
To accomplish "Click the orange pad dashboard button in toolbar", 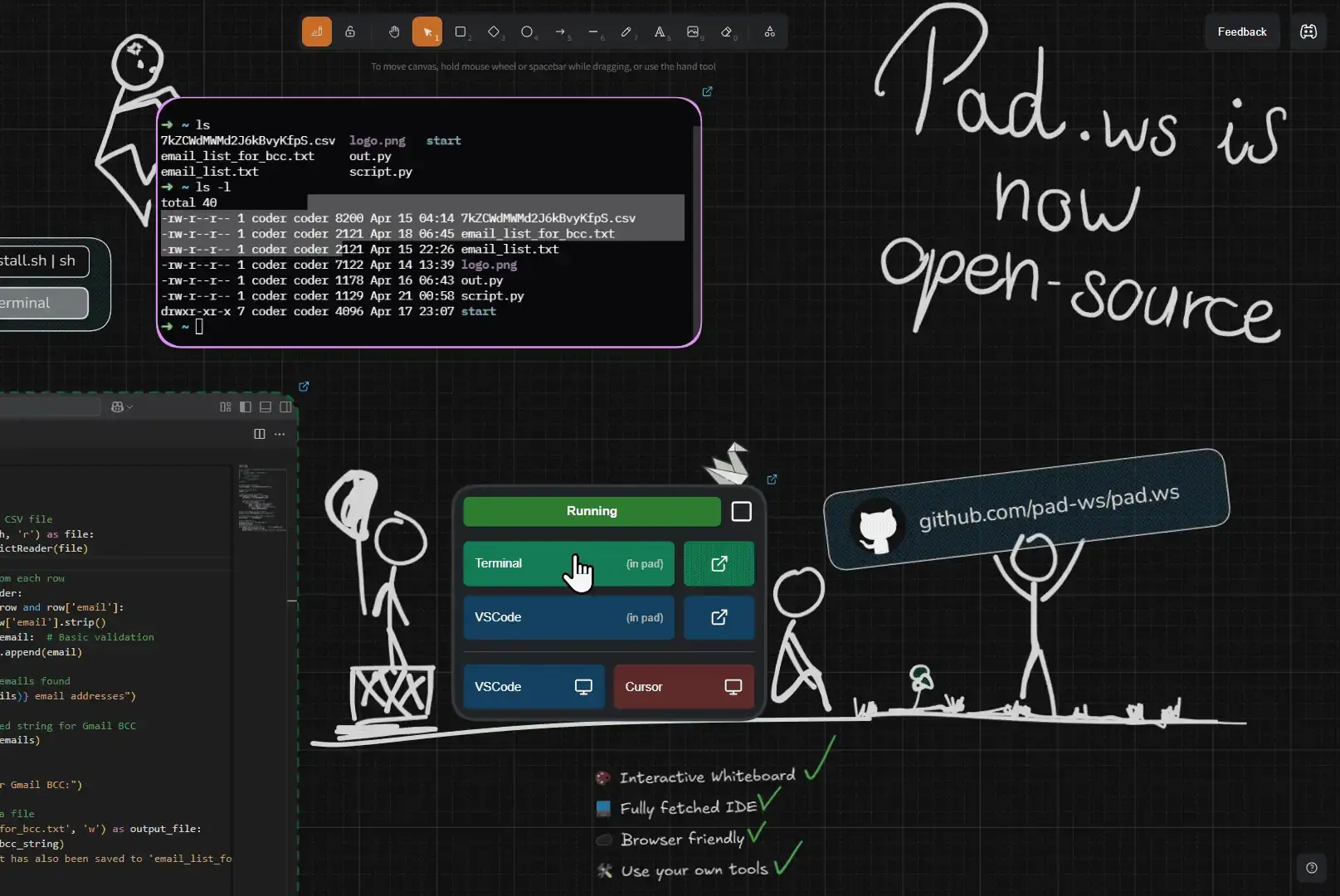I will pos(316,32).
